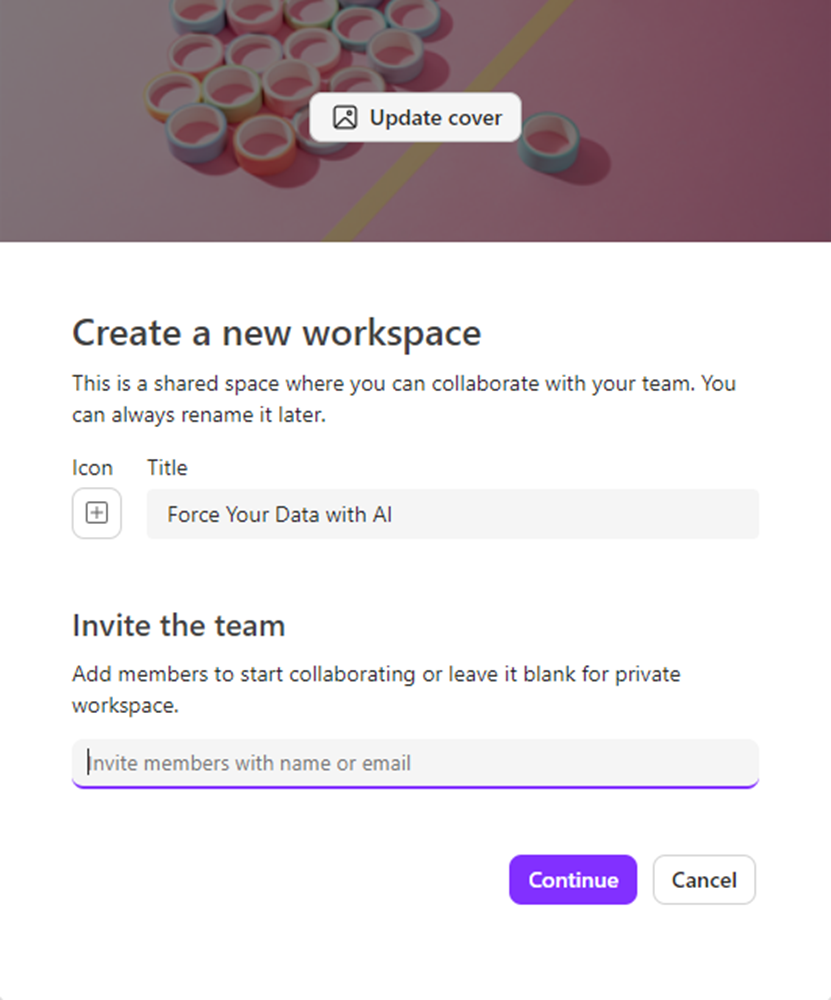Image resolution: width=831 pixels, height=1000 pixels.
Task: Click the "Title" label above the field
Action: pyautogui.click(x=167, y=468)
